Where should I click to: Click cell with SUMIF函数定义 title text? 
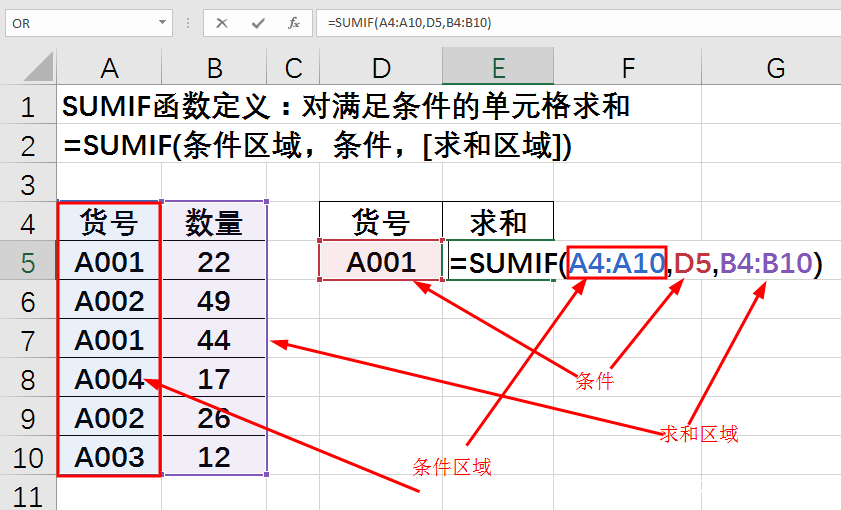click(x=346, y=106)
